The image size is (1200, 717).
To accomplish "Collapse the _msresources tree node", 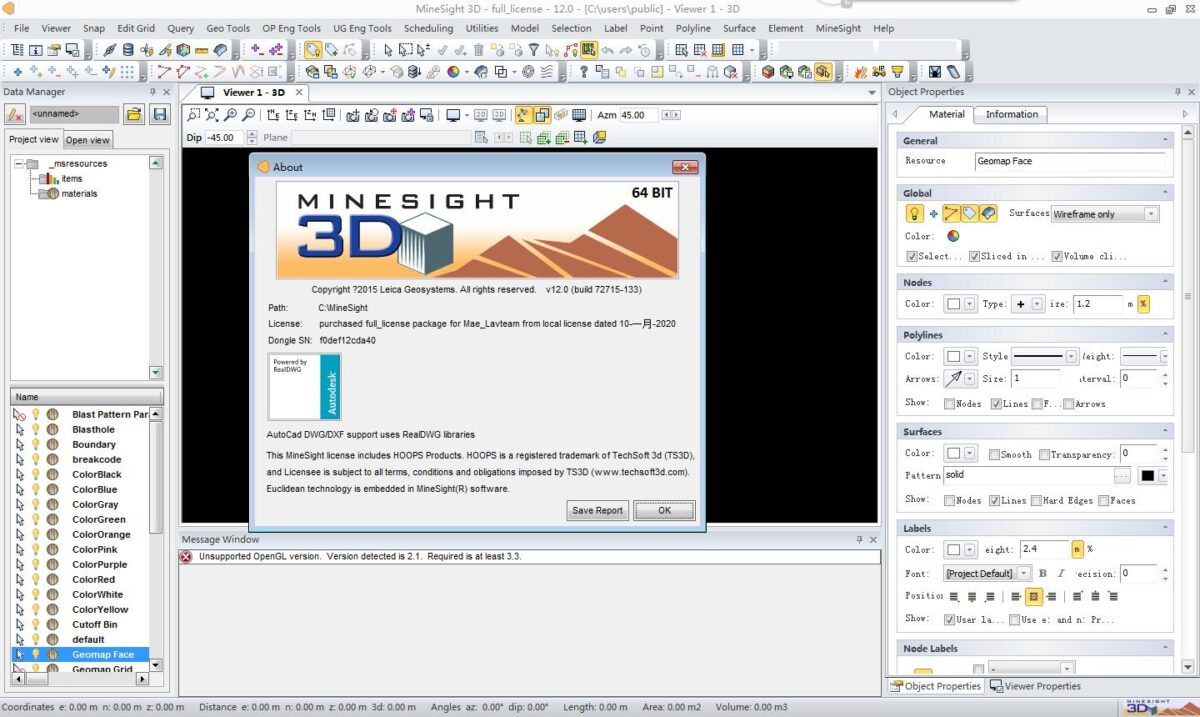I will pyautogui.click(x=18, y=164).
